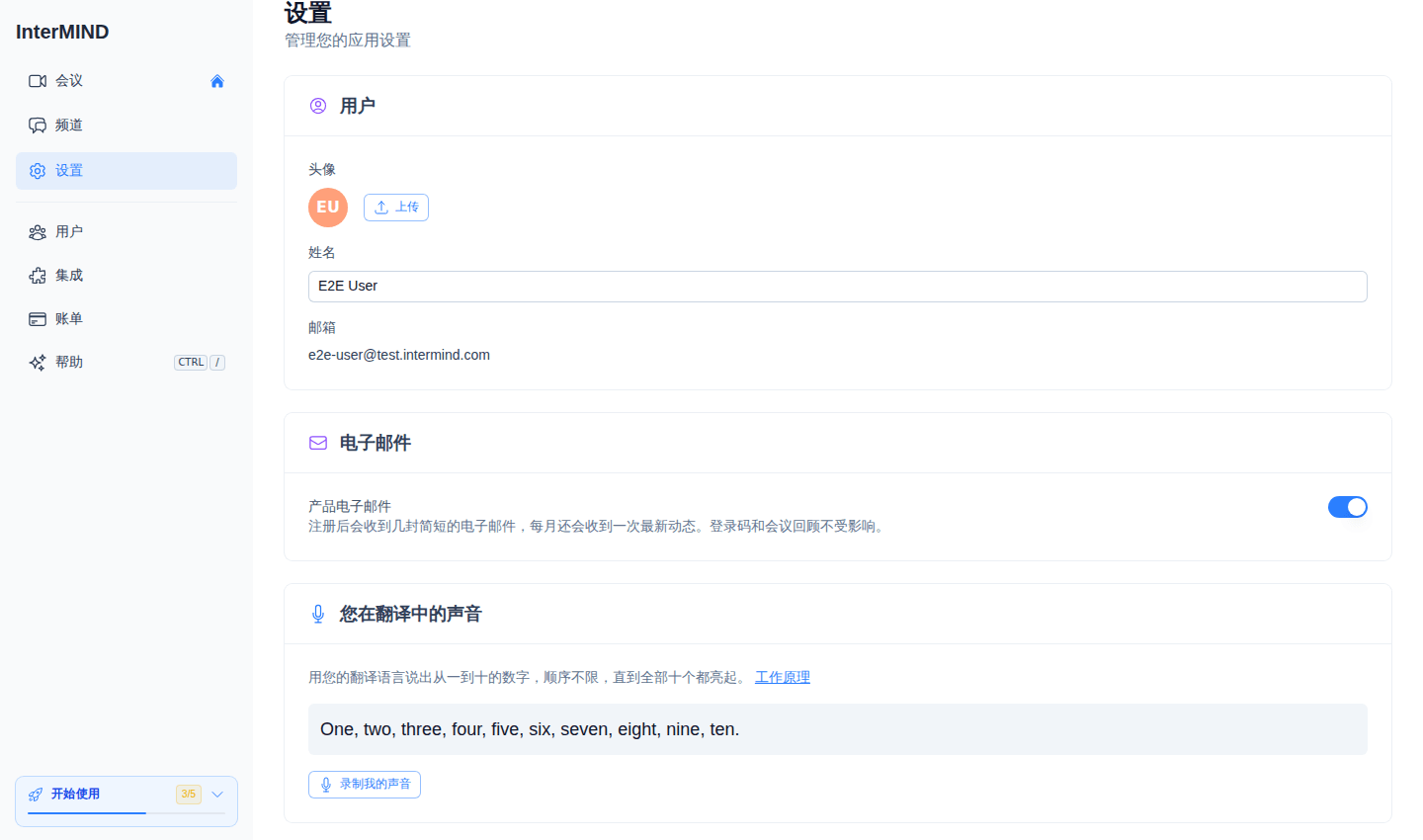This screenshot has width=1423, height=840.
Task: Click the people icon beside 用户 in sidebar
Action: [x=38, y=232]
